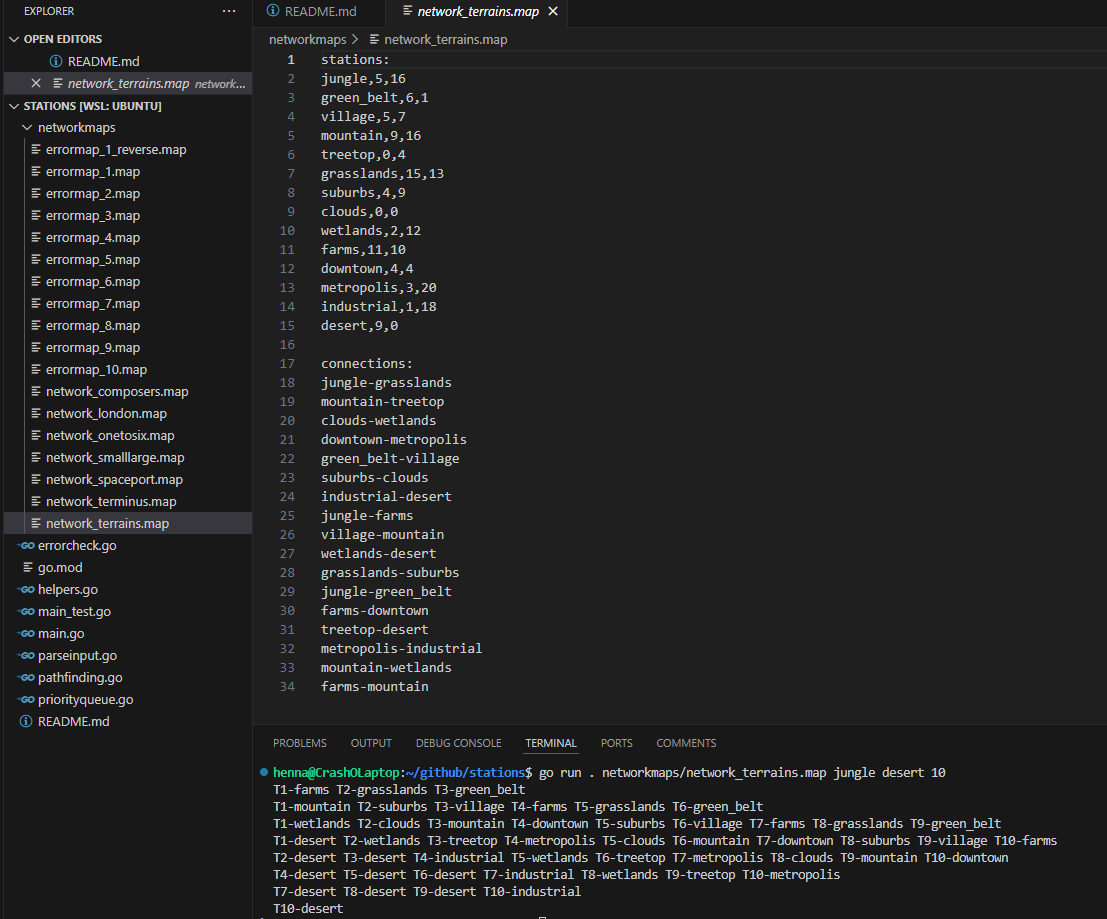Click networkmaps in the breadcrumb
Screen dimensions: 1107x919
tap(308, 40)
